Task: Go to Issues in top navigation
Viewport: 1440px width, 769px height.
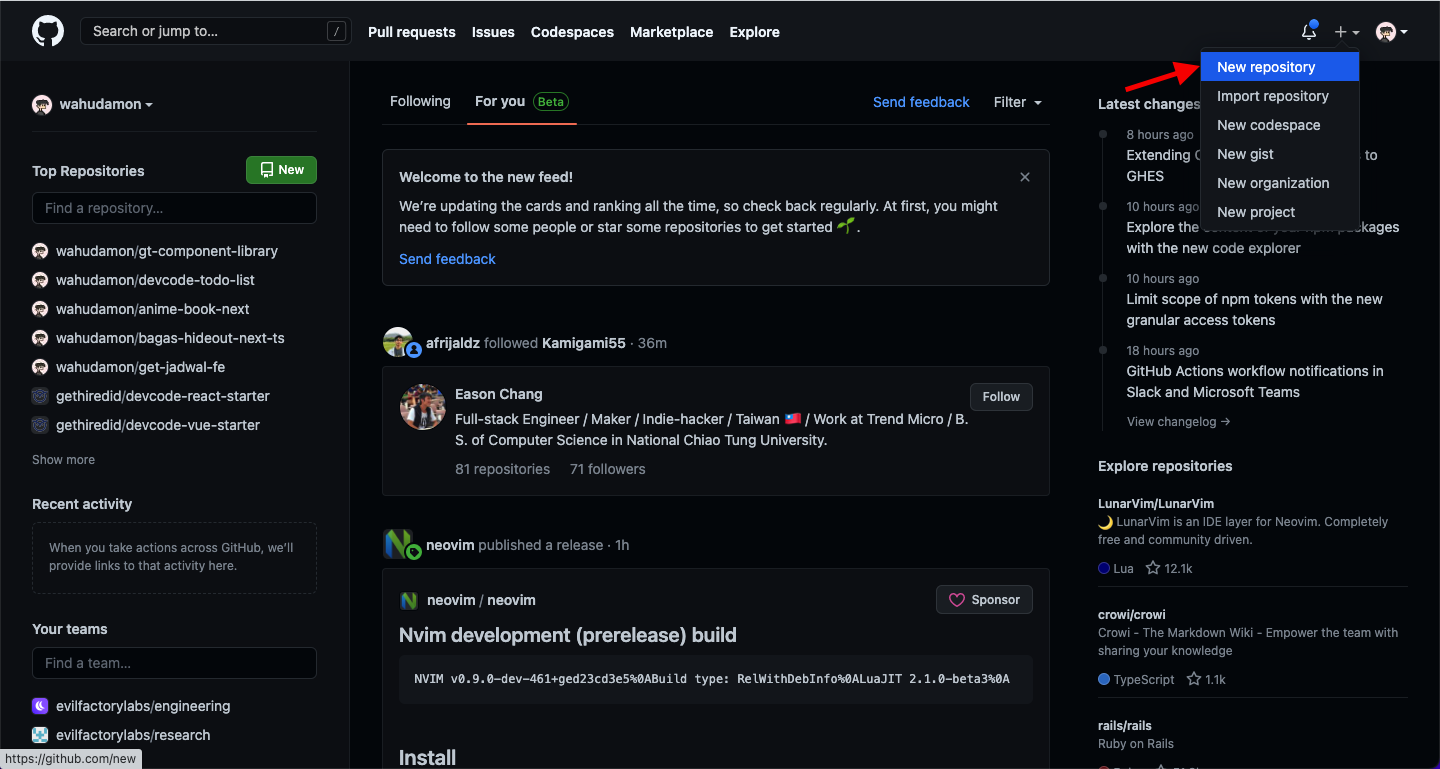Action: [493, 32]
